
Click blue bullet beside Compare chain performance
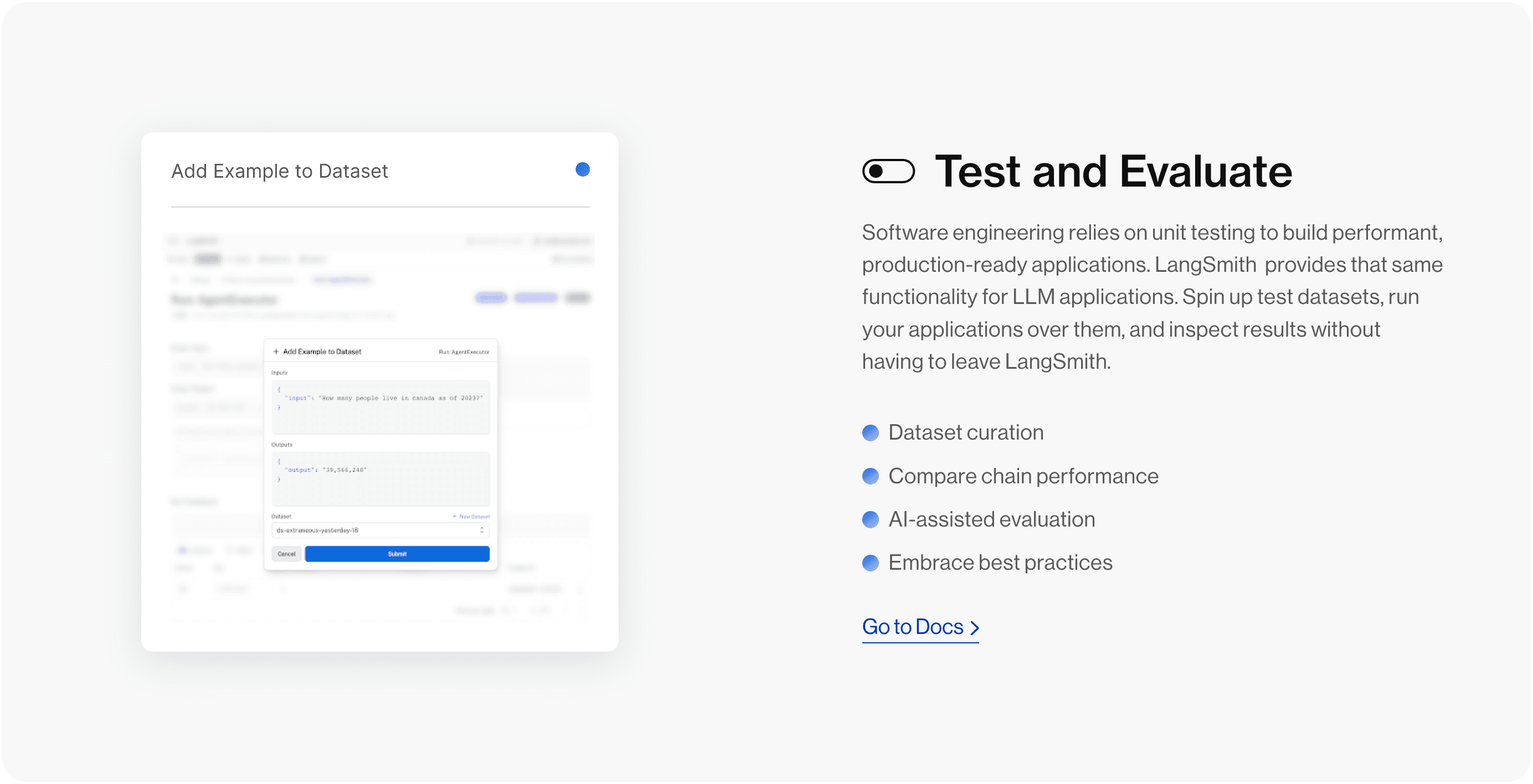[x=870, y=476]
